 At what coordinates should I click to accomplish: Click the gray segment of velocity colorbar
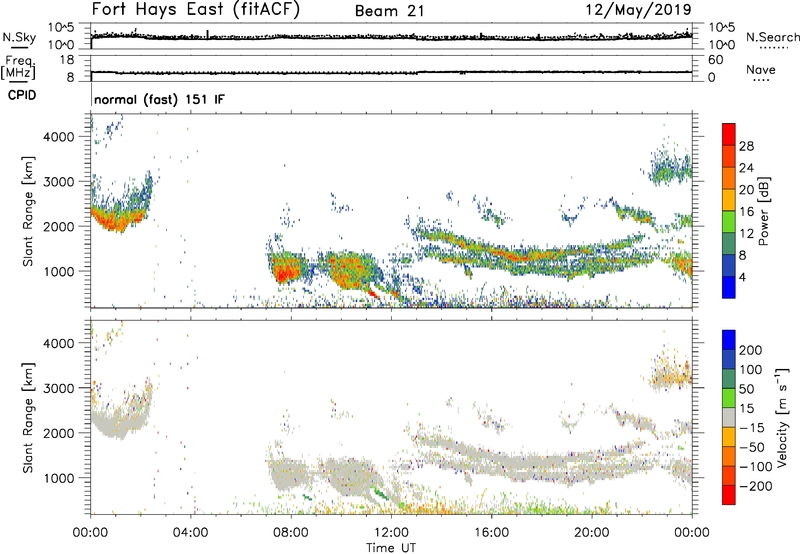pos(729,417)
